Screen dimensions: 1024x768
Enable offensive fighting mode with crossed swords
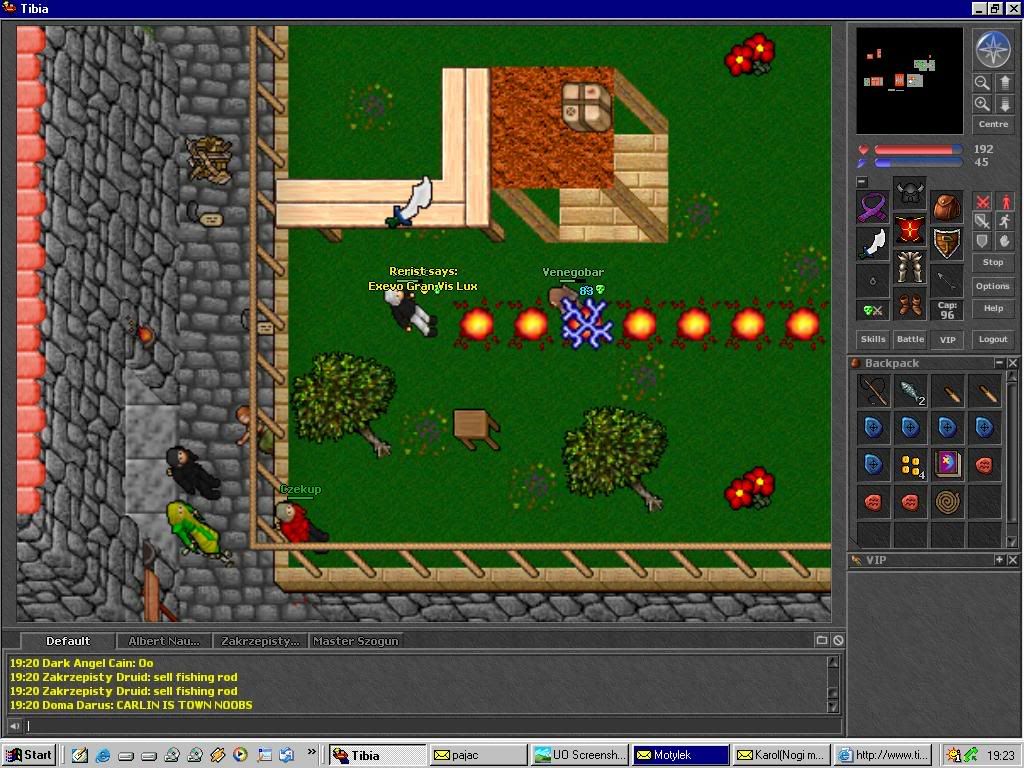click(982, 201)
